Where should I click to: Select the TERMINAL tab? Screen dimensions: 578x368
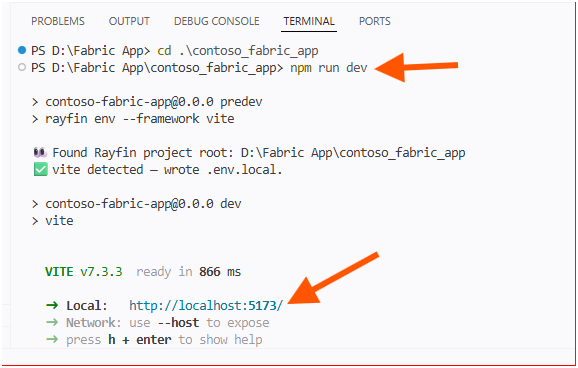point(309,21)
